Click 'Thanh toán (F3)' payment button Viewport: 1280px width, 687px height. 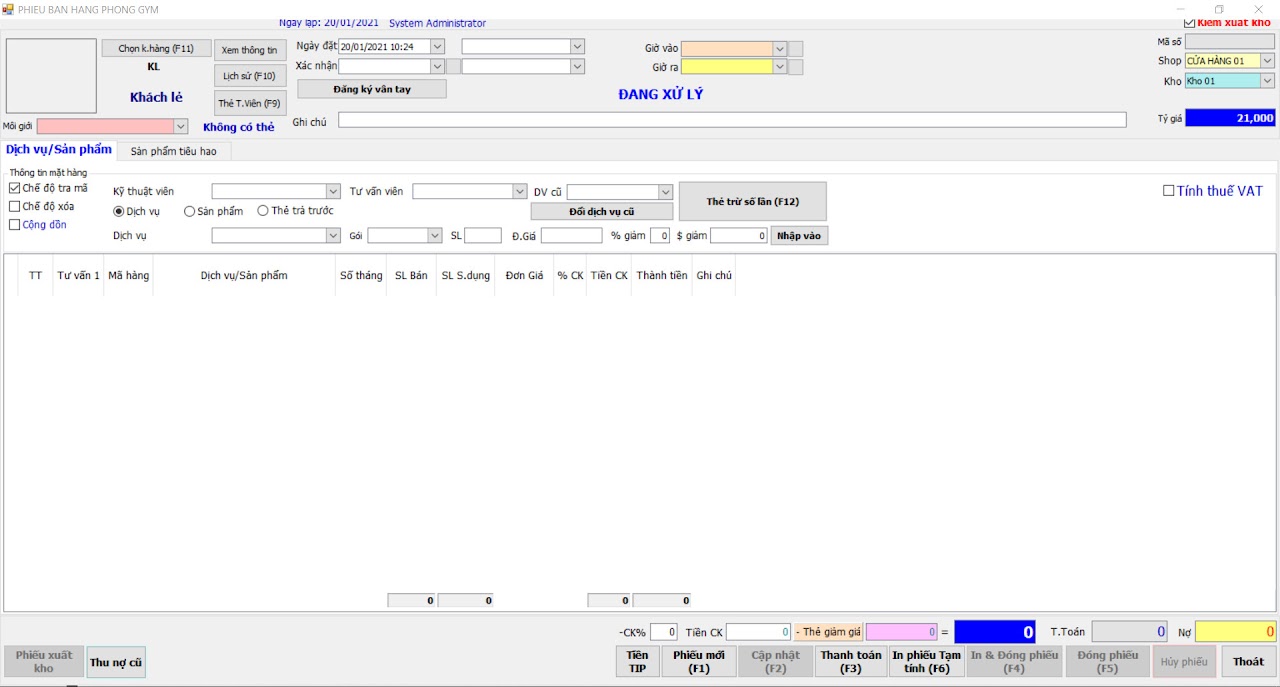click(x=851, y=662)
